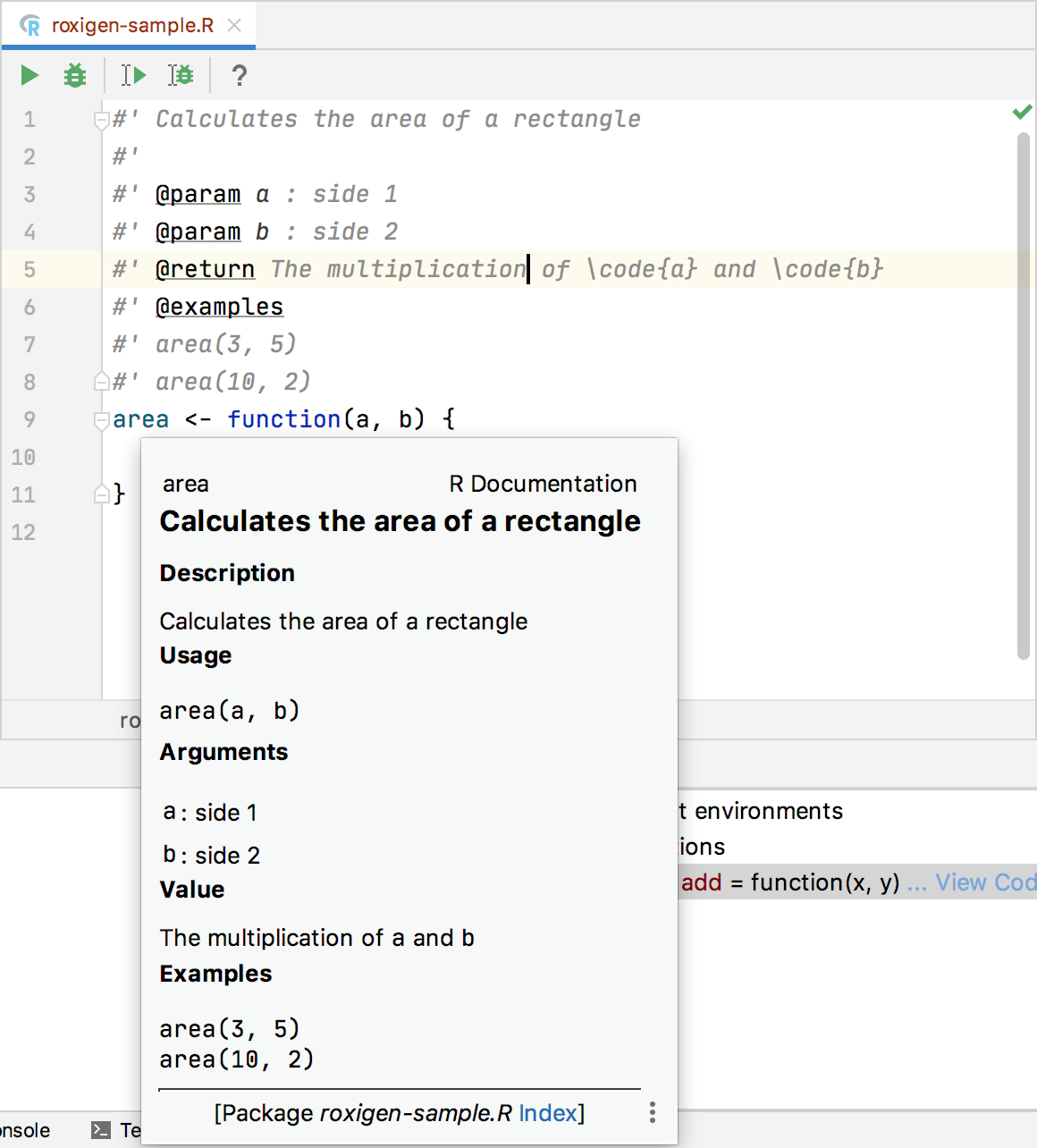Image resolution: width=1037 pixels, height=1148 pixels.
Task: Run the R script with green play icon
Action: coord(30,75)
